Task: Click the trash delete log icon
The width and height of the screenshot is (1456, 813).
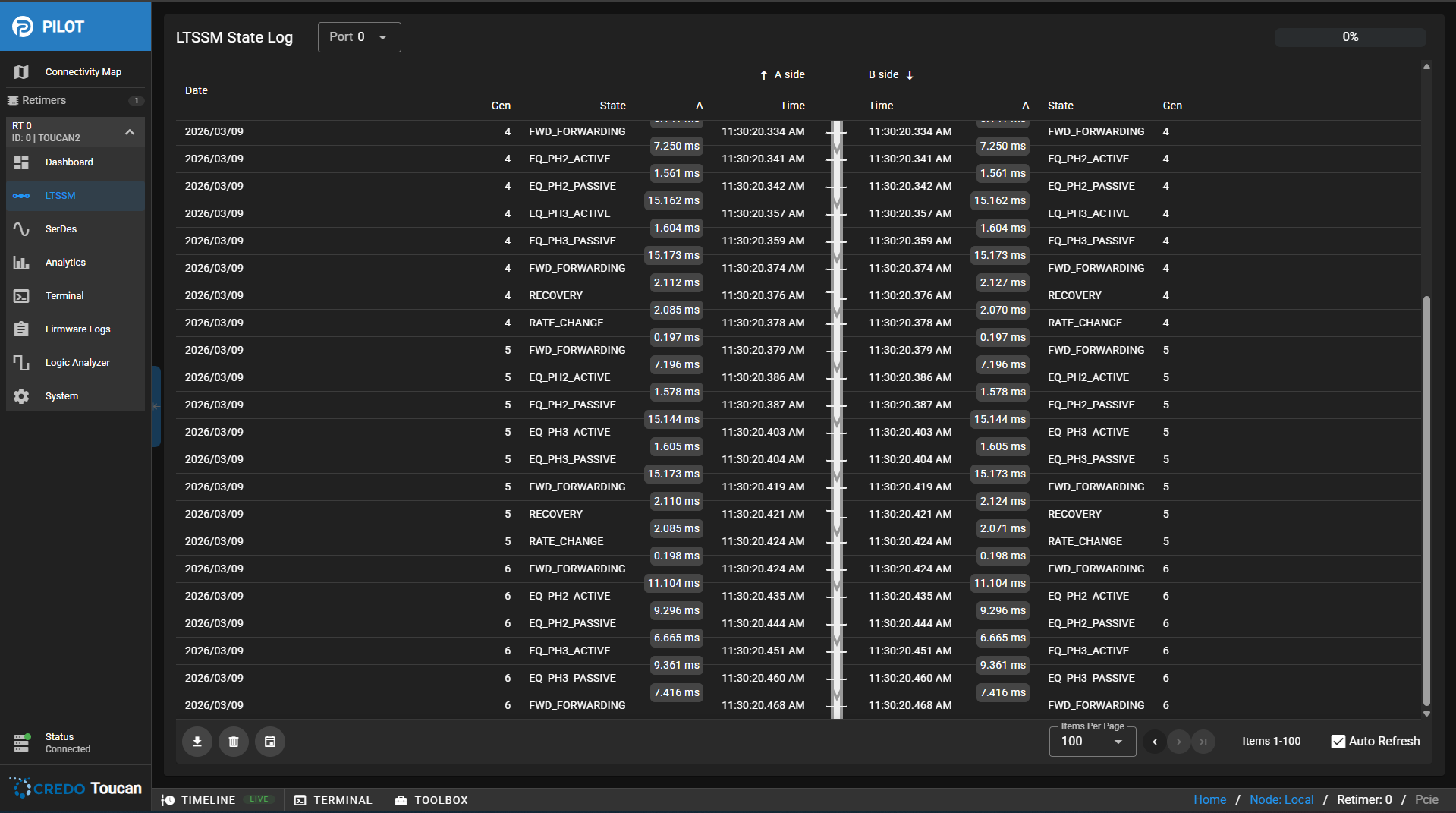Action: [234, 742]
